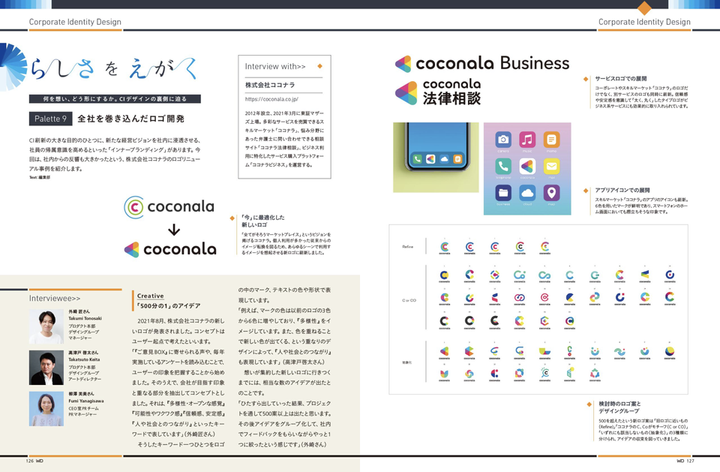Click the 'Palette 9' label
720x472 pixels.
coord(51,118)
